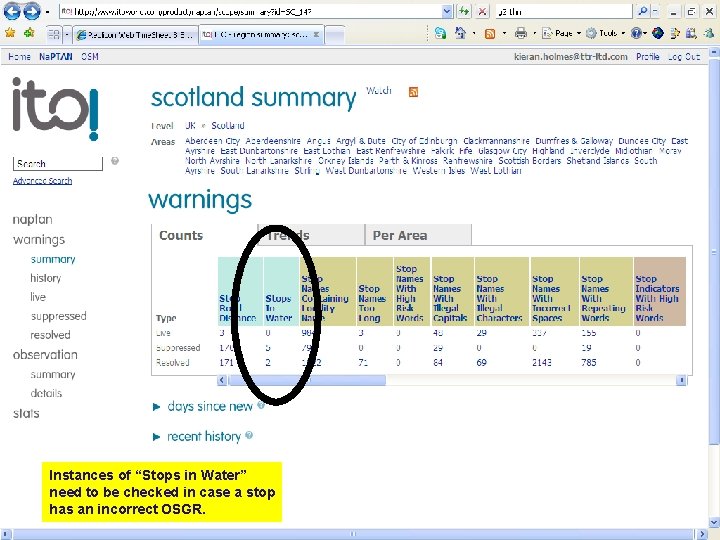Open the Glasgow City area link

[x=502, y=151]
